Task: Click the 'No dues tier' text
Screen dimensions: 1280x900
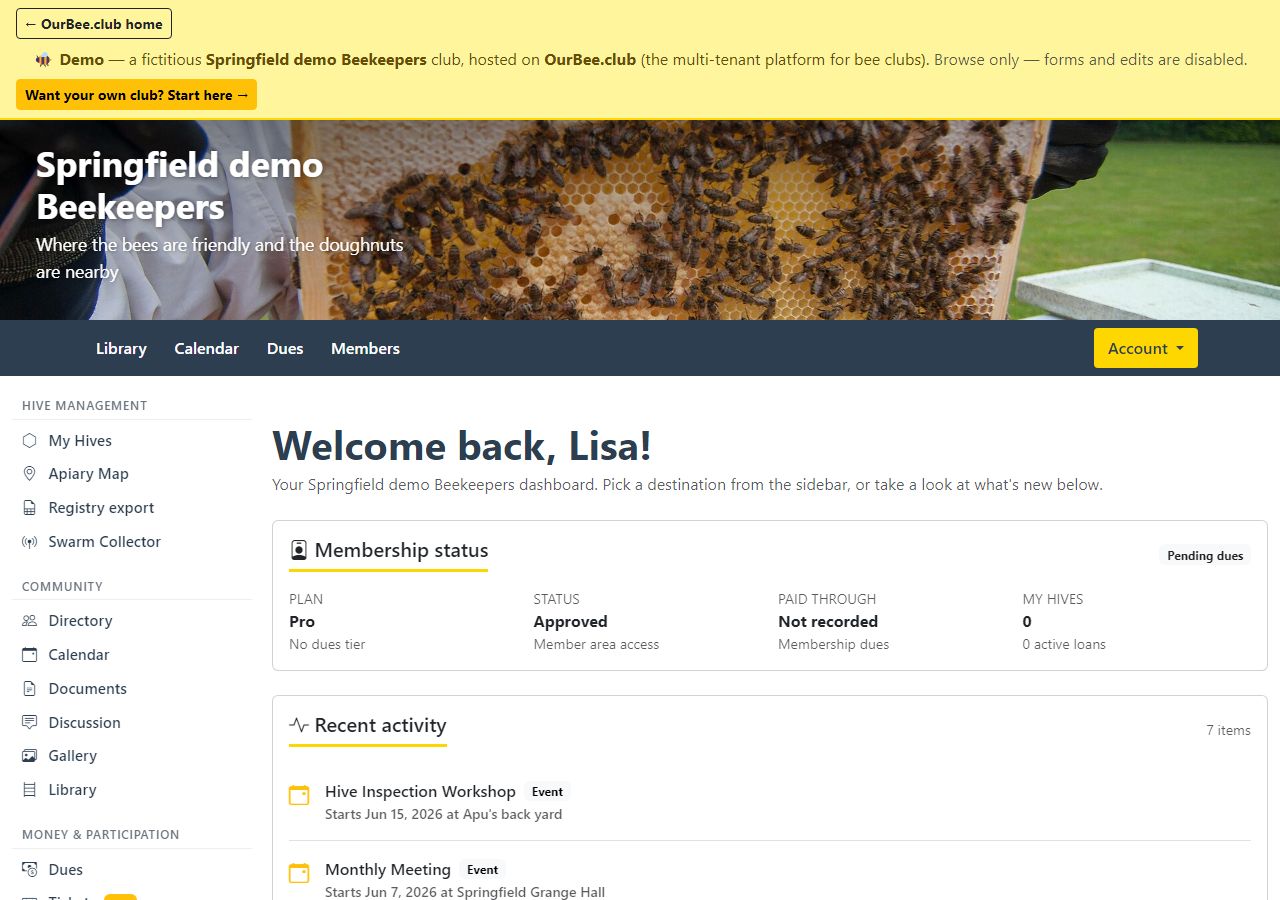Action: coord(327,644)
